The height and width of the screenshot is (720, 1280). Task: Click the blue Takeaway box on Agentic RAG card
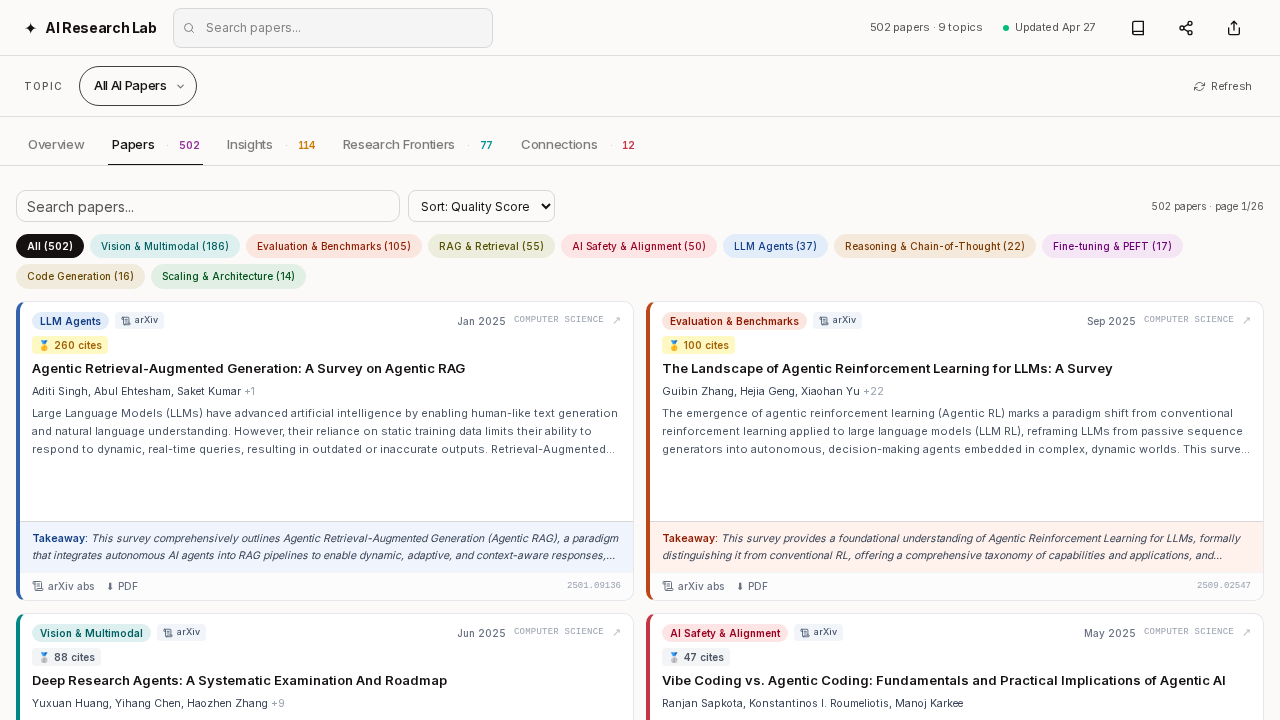click(x=327, y=547)
